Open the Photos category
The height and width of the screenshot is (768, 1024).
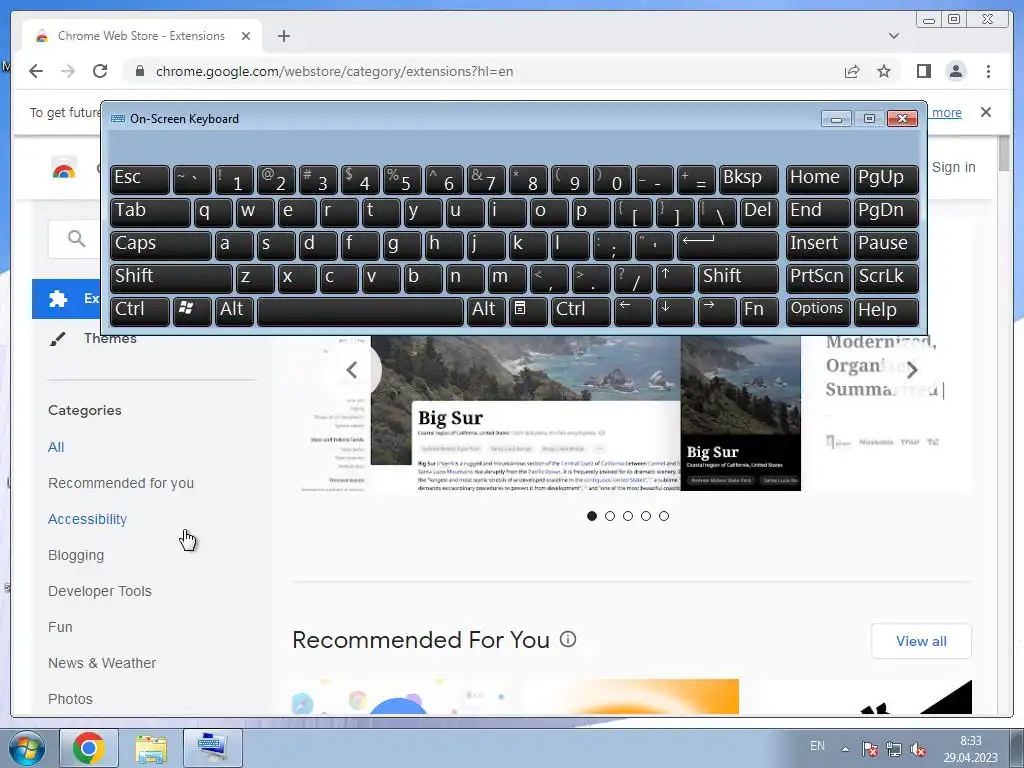(70, 699)
